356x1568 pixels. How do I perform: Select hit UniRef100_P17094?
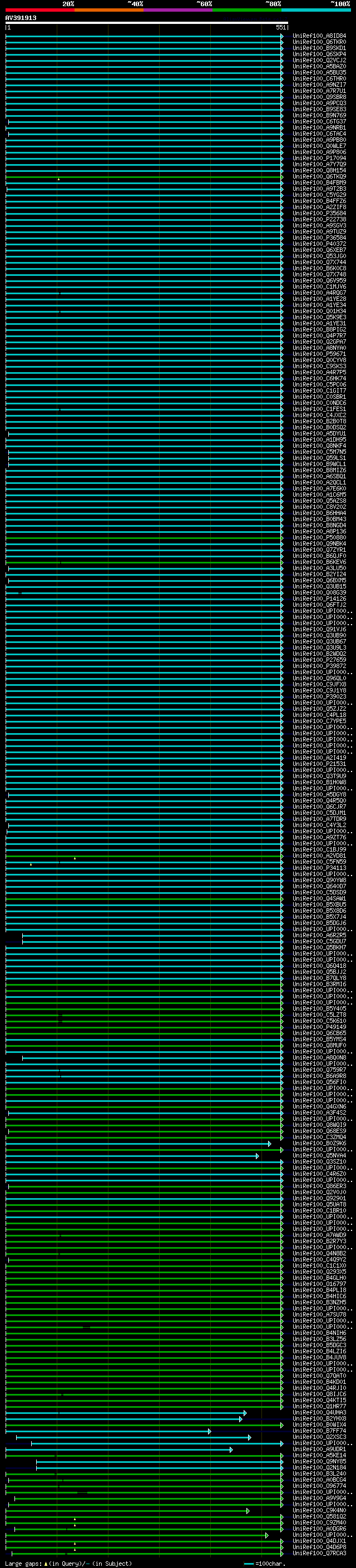(319, 159)
